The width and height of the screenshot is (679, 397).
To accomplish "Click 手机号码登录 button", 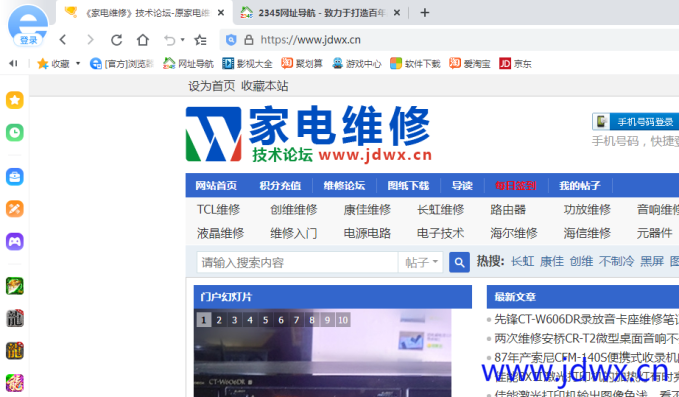I will pyautogui.click(x=635, y=122).
